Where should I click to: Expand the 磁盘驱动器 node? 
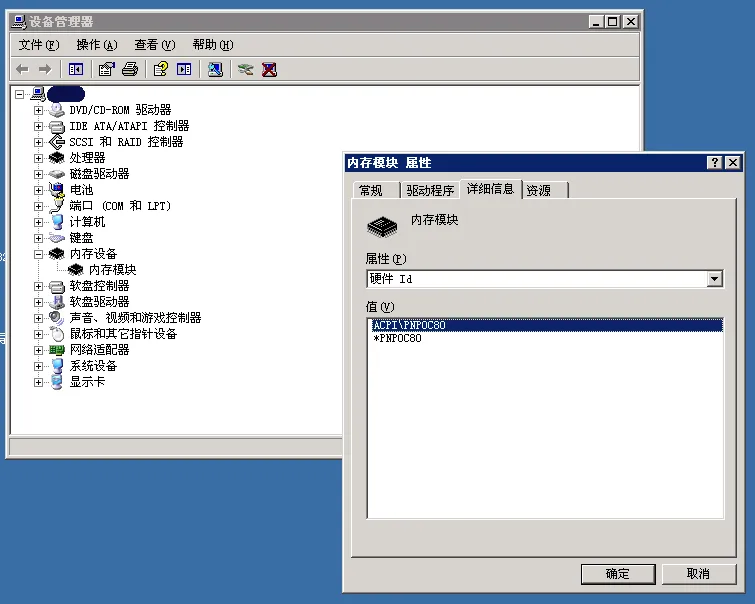click(38, 174)
